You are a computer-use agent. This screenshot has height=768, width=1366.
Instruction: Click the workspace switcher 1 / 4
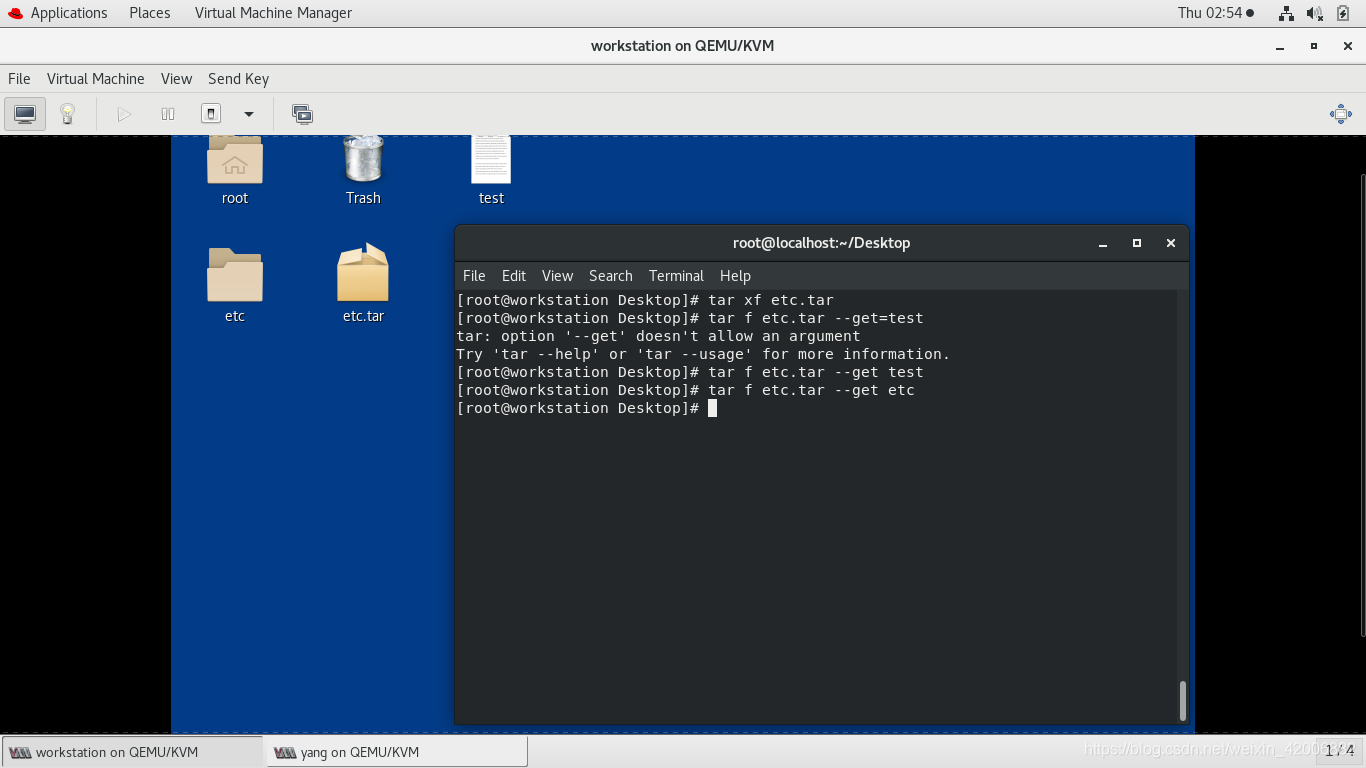tap(1340, 750)
